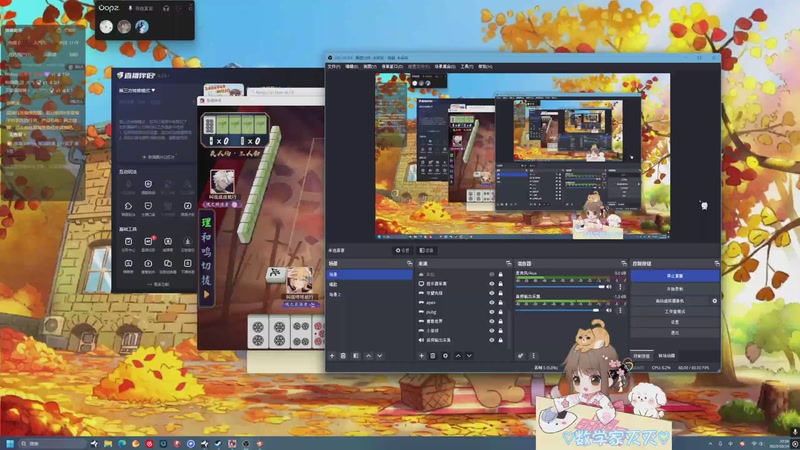The width and height of the screenshot is (800, 450).
Task: Mute 音频输出采集 mixer channel speaker icon
Action: pos(609,310)
